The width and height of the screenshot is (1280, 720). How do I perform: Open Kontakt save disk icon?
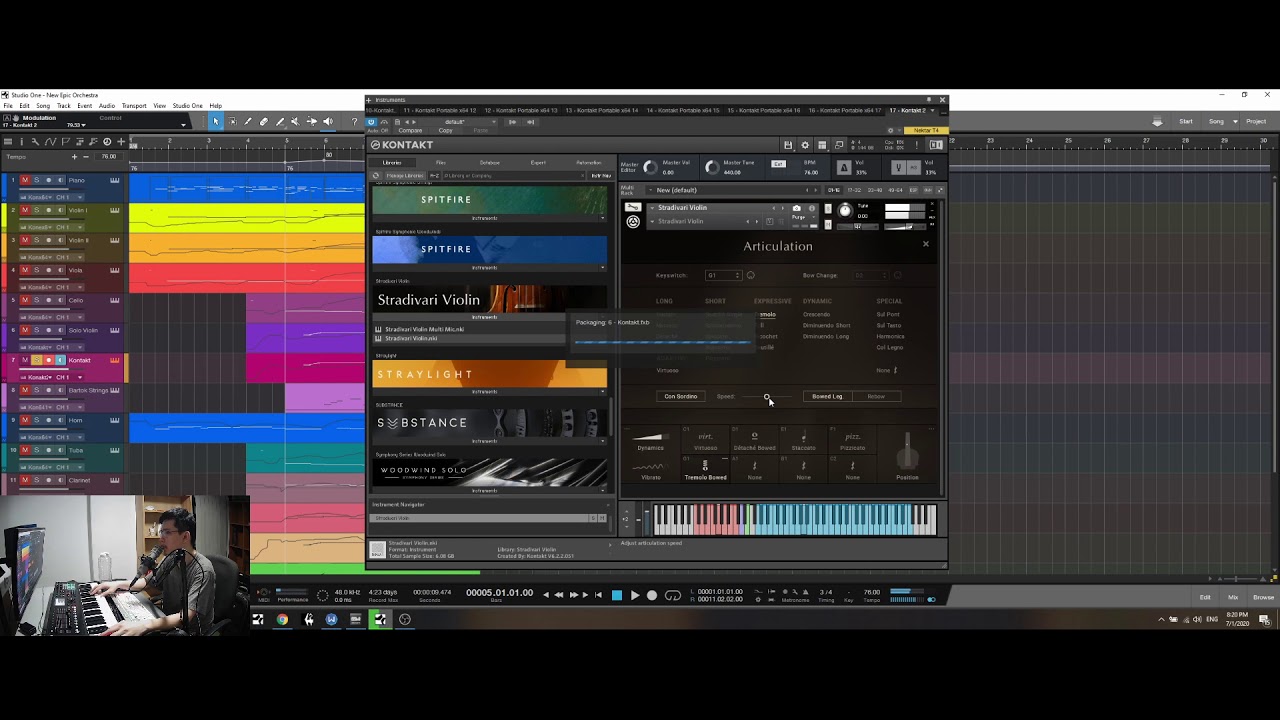pos(788,145)
